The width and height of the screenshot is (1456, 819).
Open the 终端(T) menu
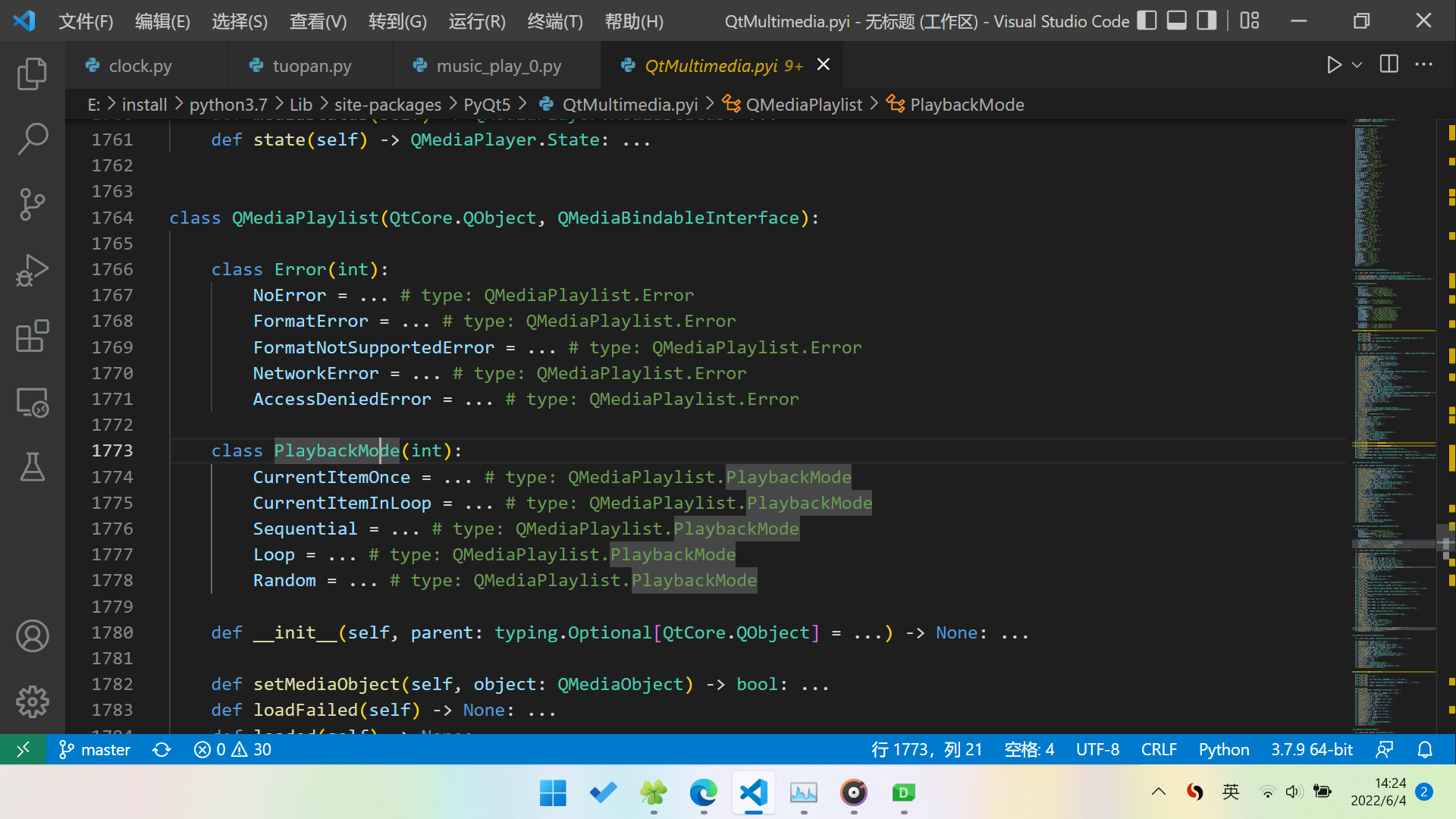tap(555, 21)
